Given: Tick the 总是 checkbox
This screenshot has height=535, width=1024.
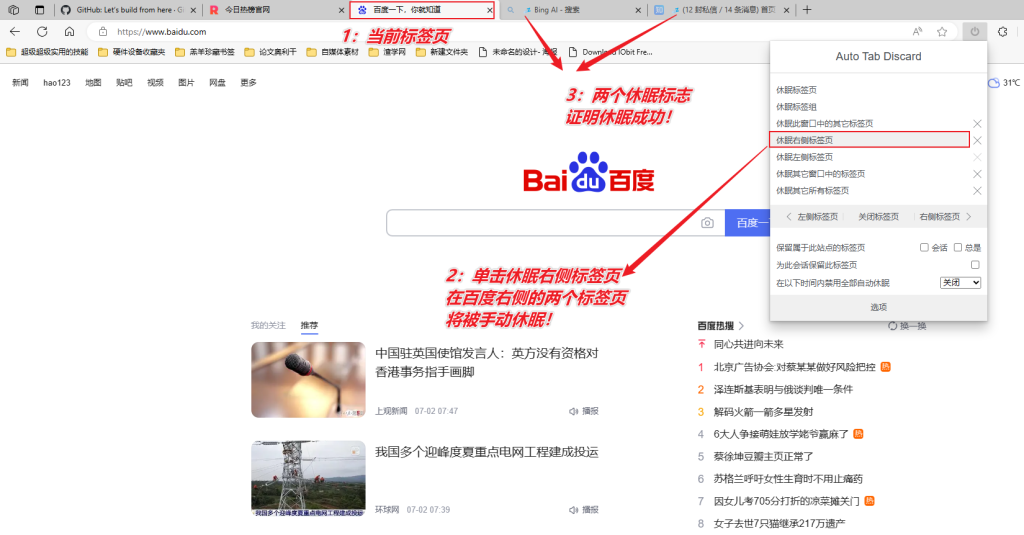Looking at the screenshot, I should pos(957,248).
